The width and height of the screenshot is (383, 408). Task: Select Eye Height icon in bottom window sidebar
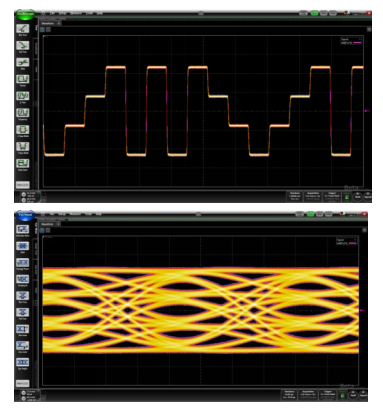[x=23, y=362]
